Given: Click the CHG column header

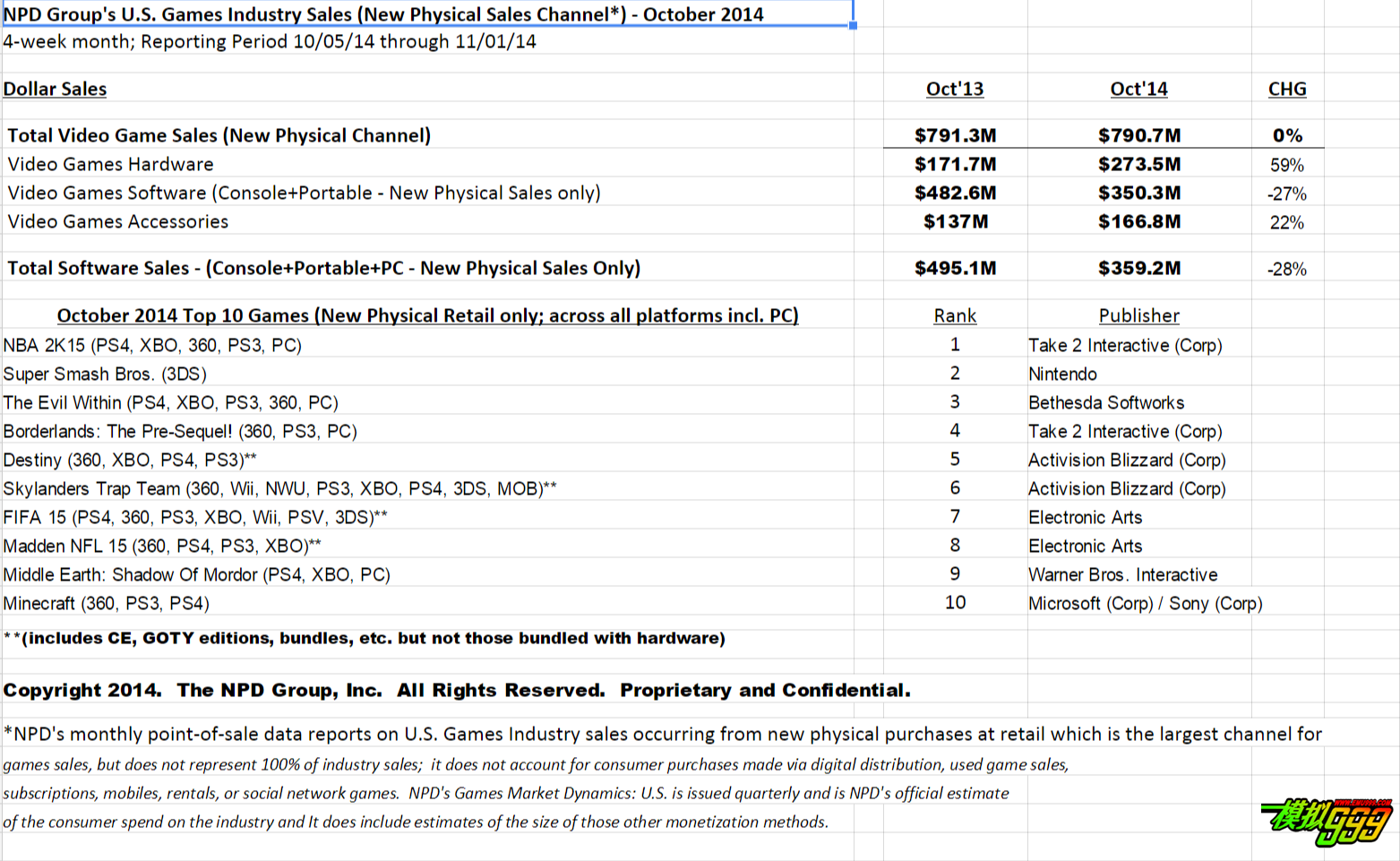Looking at the screenshot, I should (1287, 89).
